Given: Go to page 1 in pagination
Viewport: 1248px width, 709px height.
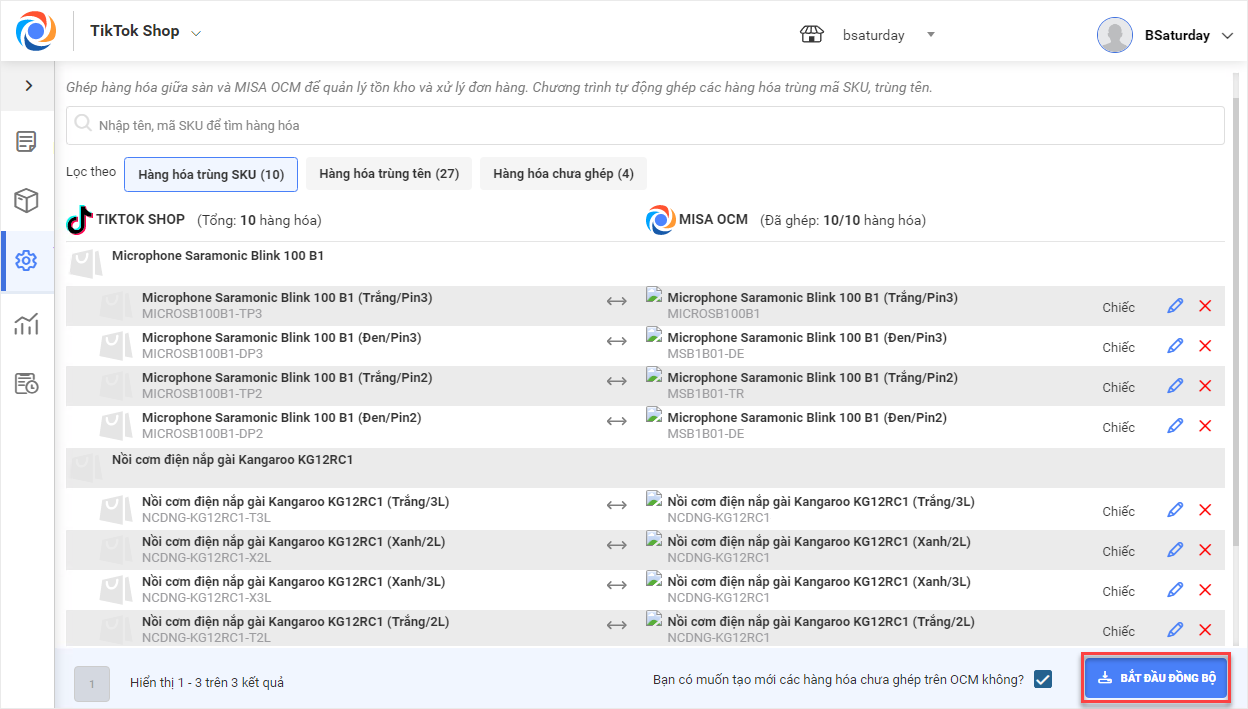Looking at the screenshot, I should point(92,684).
